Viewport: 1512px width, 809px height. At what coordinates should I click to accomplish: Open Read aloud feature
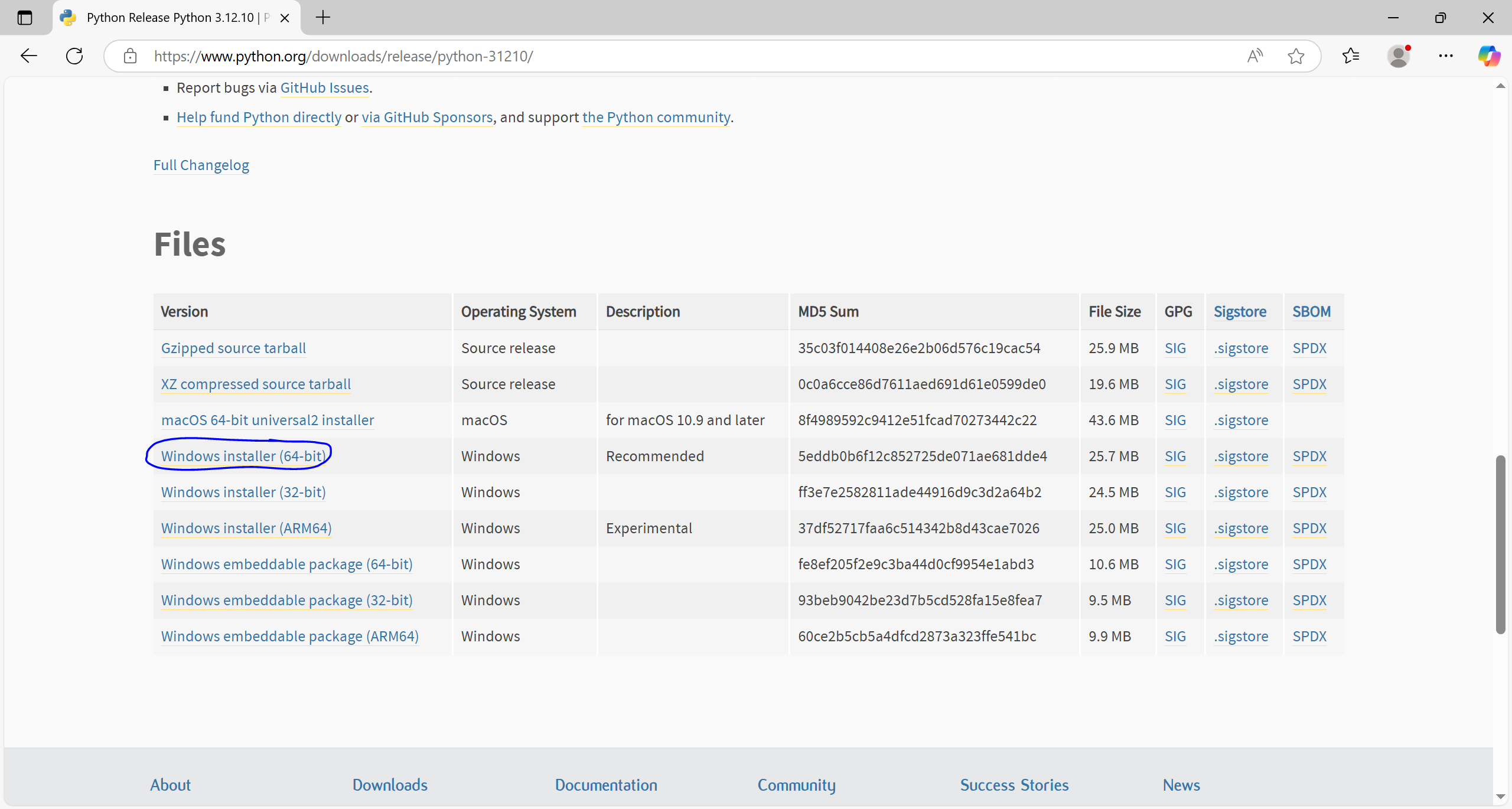pyautogui.click(x=1254, y=56)
